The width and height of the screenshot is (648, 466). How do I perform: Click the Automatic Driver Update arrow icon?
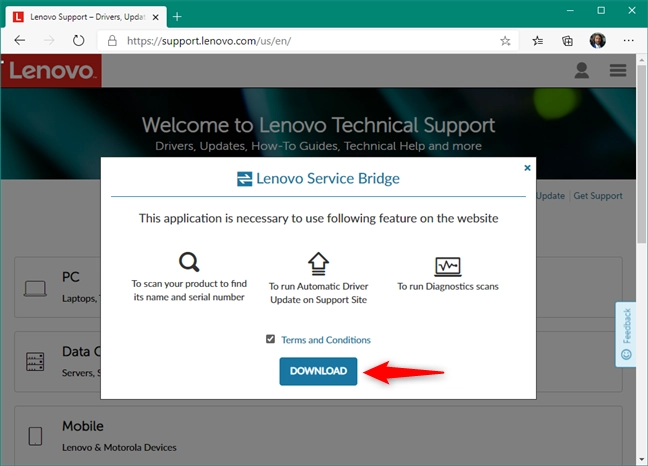click(x=318, y=264)
